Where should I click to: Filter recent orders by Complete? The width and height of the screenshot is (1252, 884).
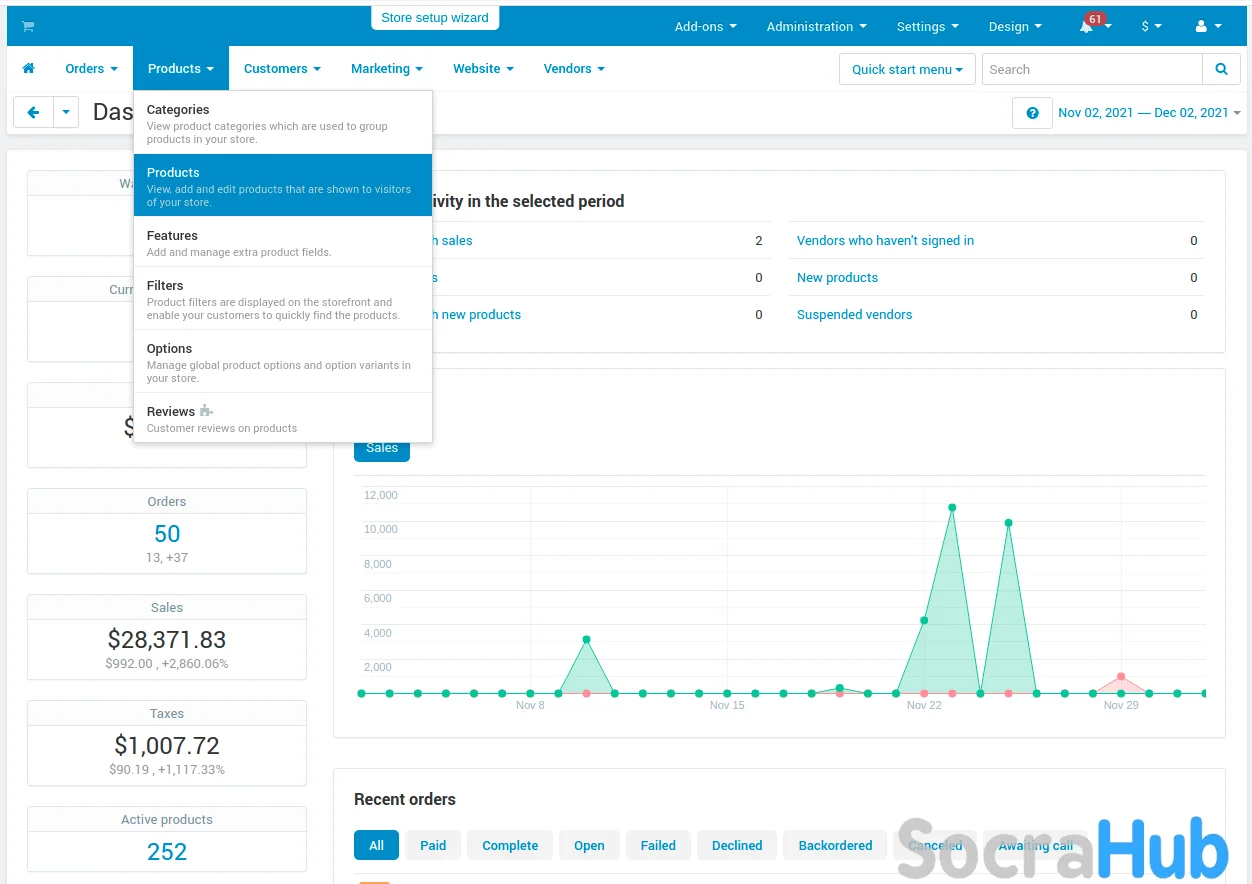510,845
